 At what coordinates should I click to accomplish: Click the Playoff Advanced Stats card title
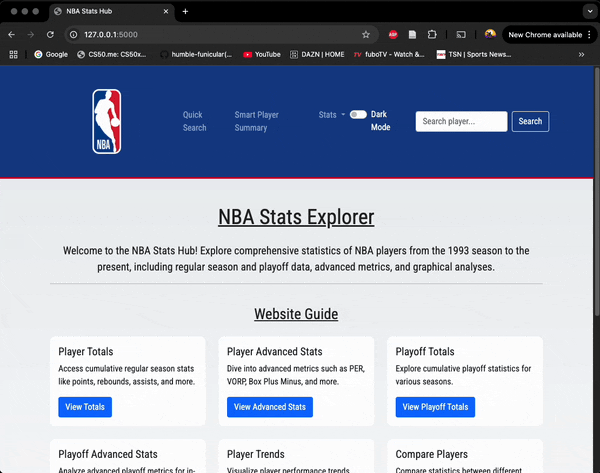pos(108,454)
